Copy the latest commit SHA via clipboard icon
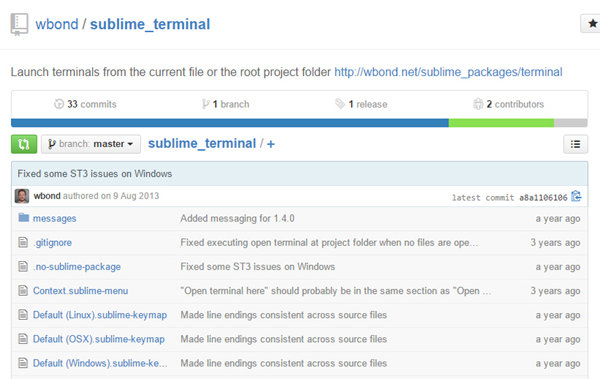This screenshot has height=379, width=600. (576, 196)
